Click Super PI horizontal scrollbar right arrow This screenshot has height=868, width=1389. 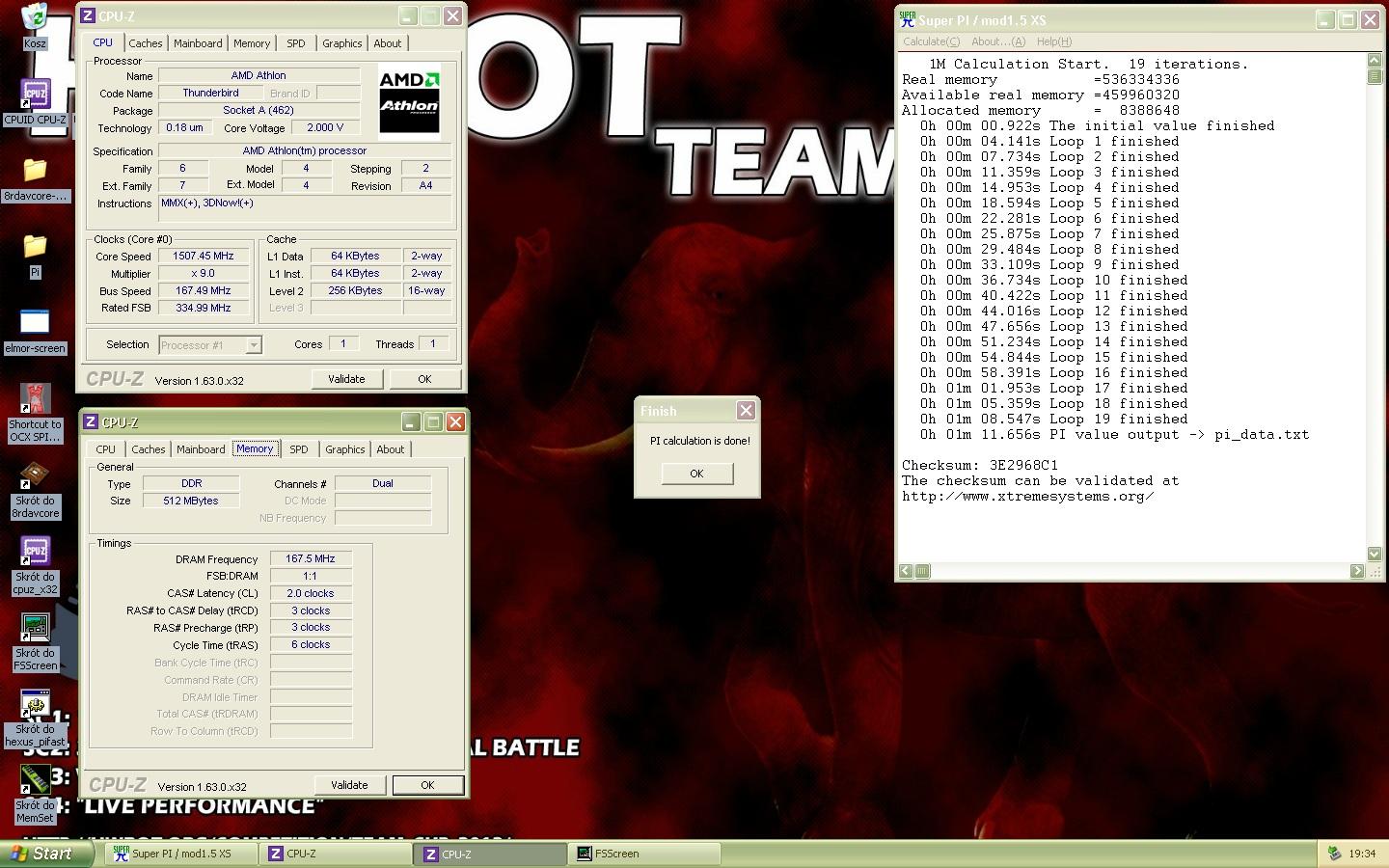click(x=1357, y=571)
